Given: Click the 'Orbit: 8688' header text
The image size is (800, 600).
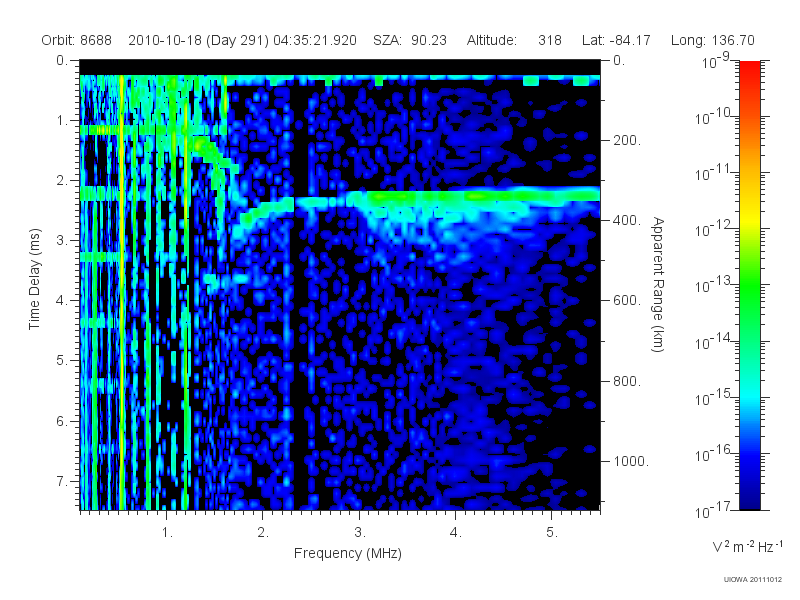Looking at the screenshot, I should [x=76, y=40].
